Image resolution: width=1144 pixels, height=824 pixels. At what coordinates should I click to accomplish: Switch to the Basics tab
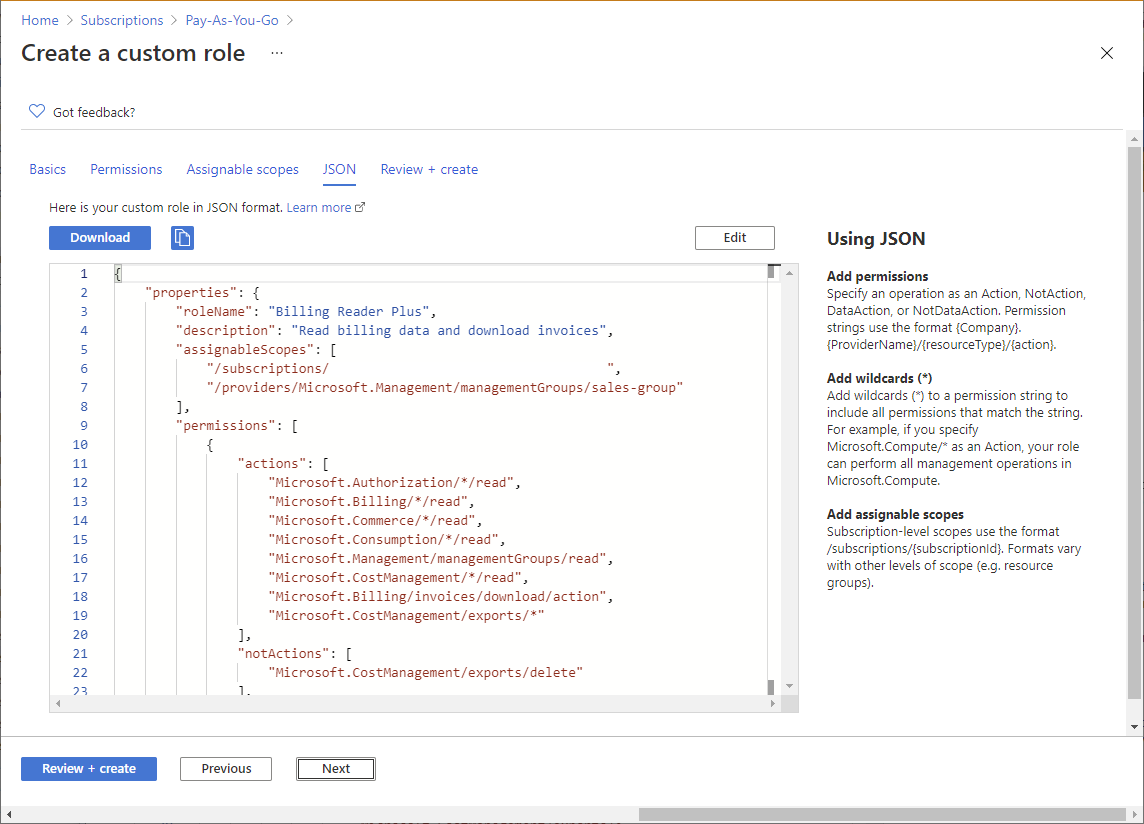coord(47,170)
